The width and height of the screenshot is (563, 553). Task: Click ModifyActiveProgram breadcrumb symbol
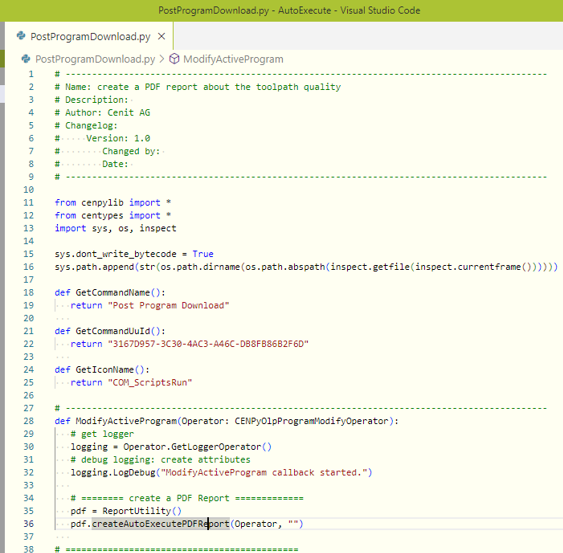click(233, 59)
